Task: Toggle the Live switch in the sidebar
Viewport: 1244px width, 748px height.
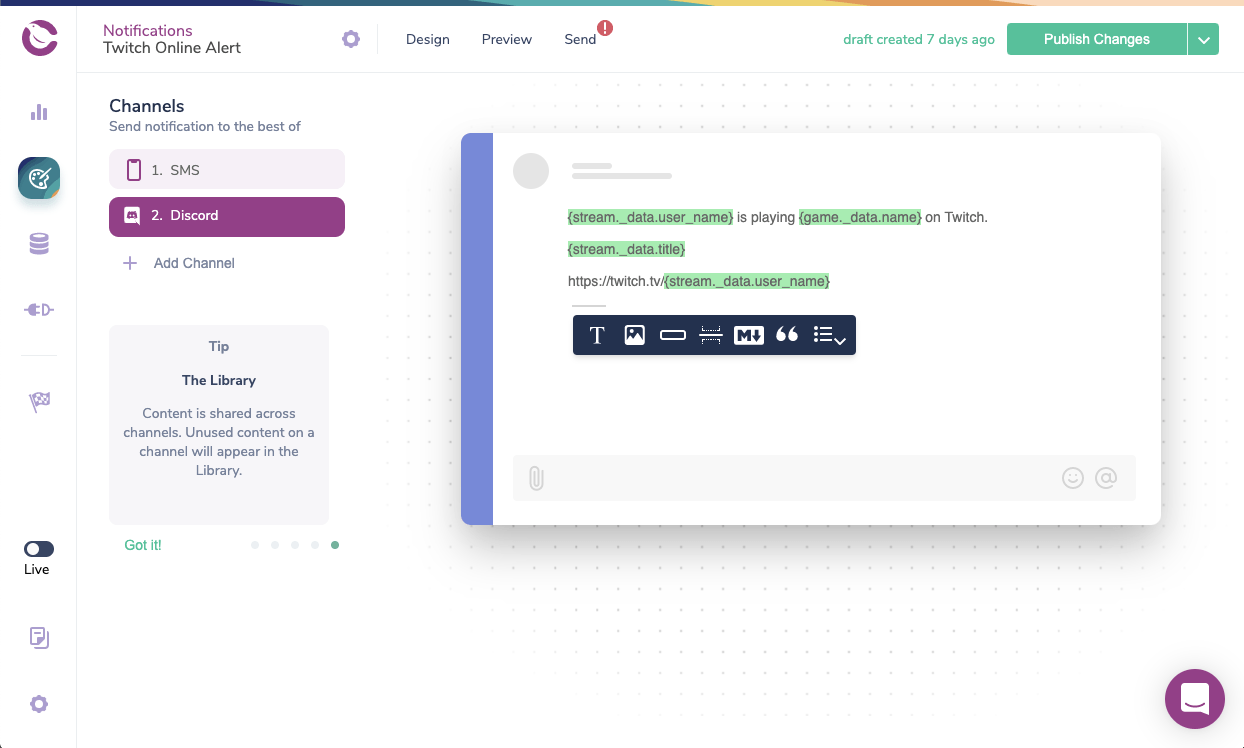Action: tap(38, 548)
